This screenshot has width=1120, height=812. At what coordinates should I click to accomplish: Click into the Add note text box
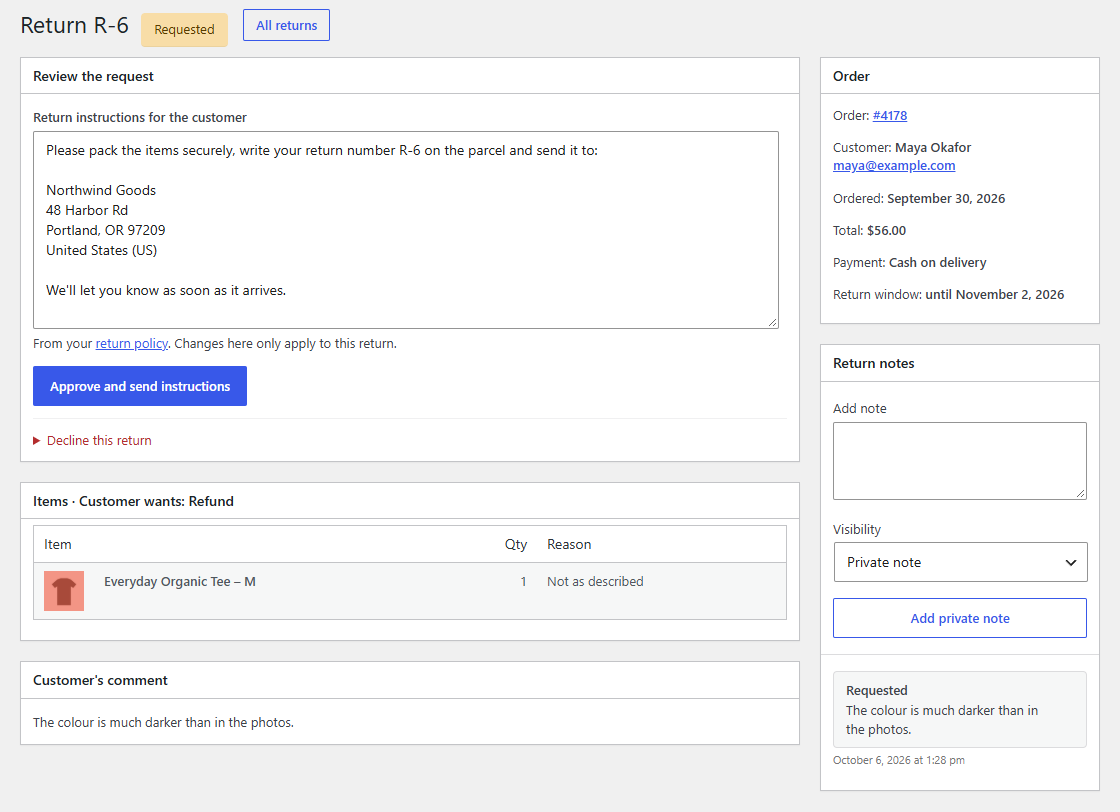click(x=959, y=461)
